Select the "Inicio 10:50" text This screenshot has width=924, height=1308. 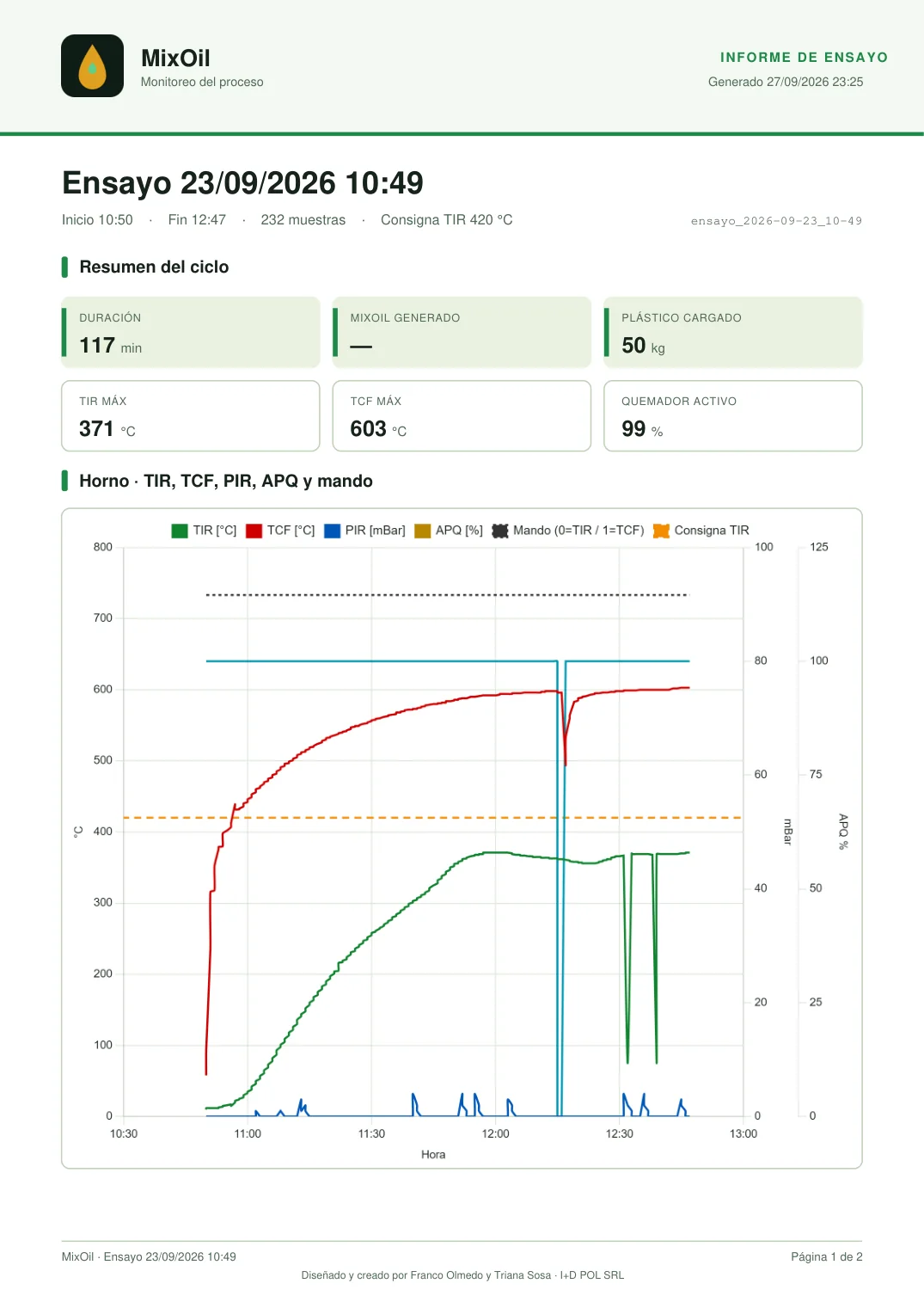click(97, 220)
